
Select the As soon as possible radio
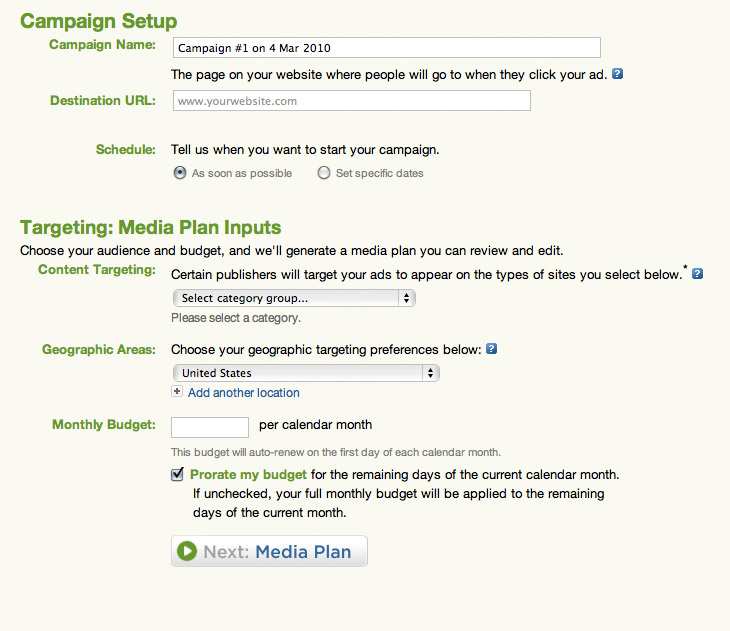[180, 173]
